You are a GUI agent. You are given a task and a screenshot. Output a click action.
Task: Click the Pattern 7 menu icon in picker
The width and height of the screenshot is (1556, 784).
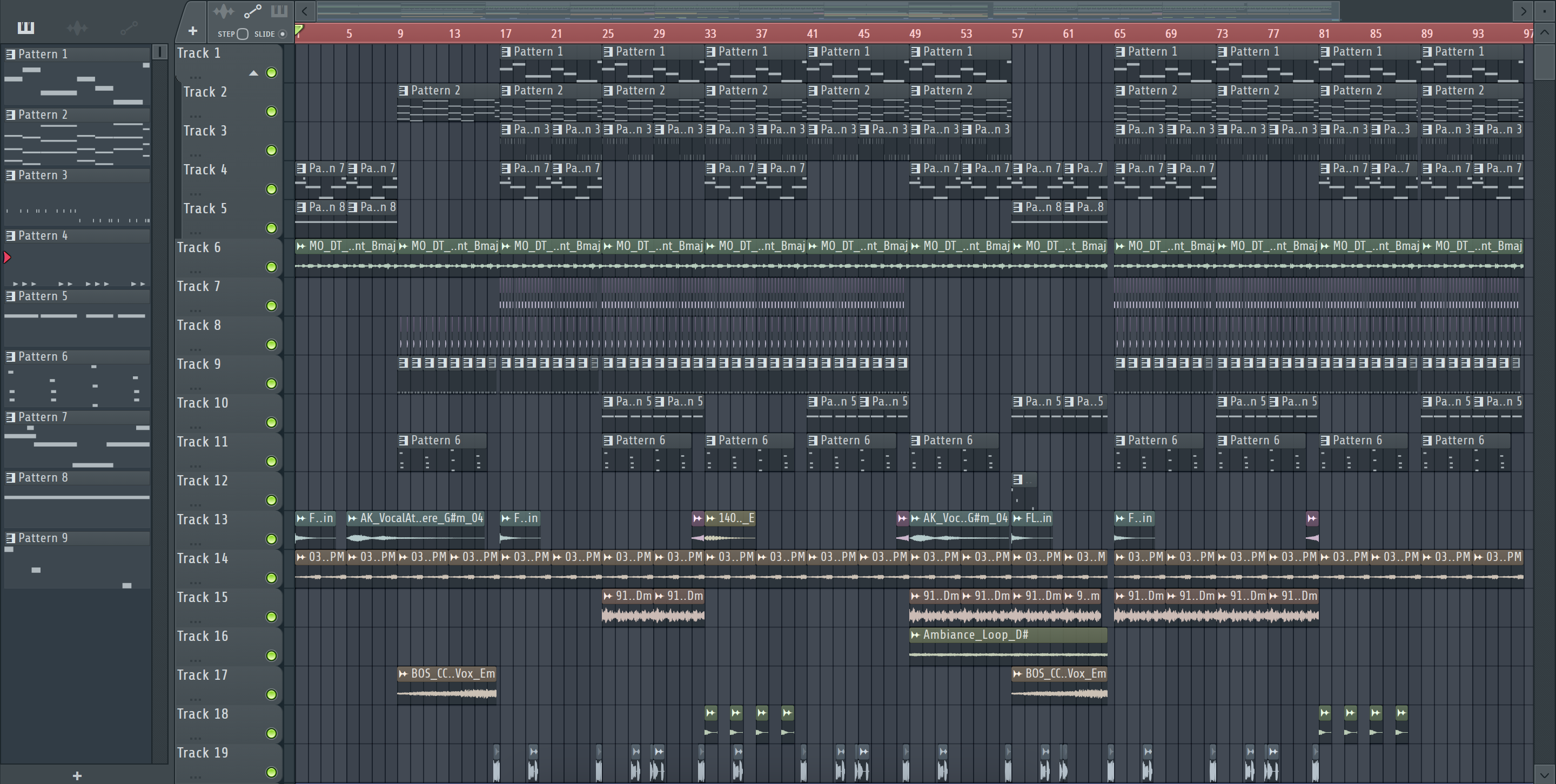click(10, 417)
